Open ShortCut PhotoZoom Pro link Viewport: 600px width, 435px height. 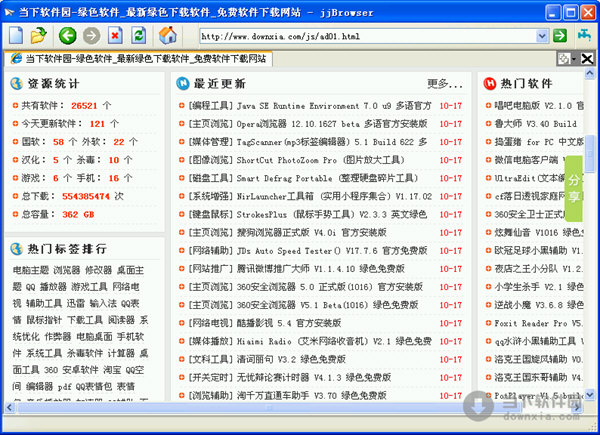[320, 160]
